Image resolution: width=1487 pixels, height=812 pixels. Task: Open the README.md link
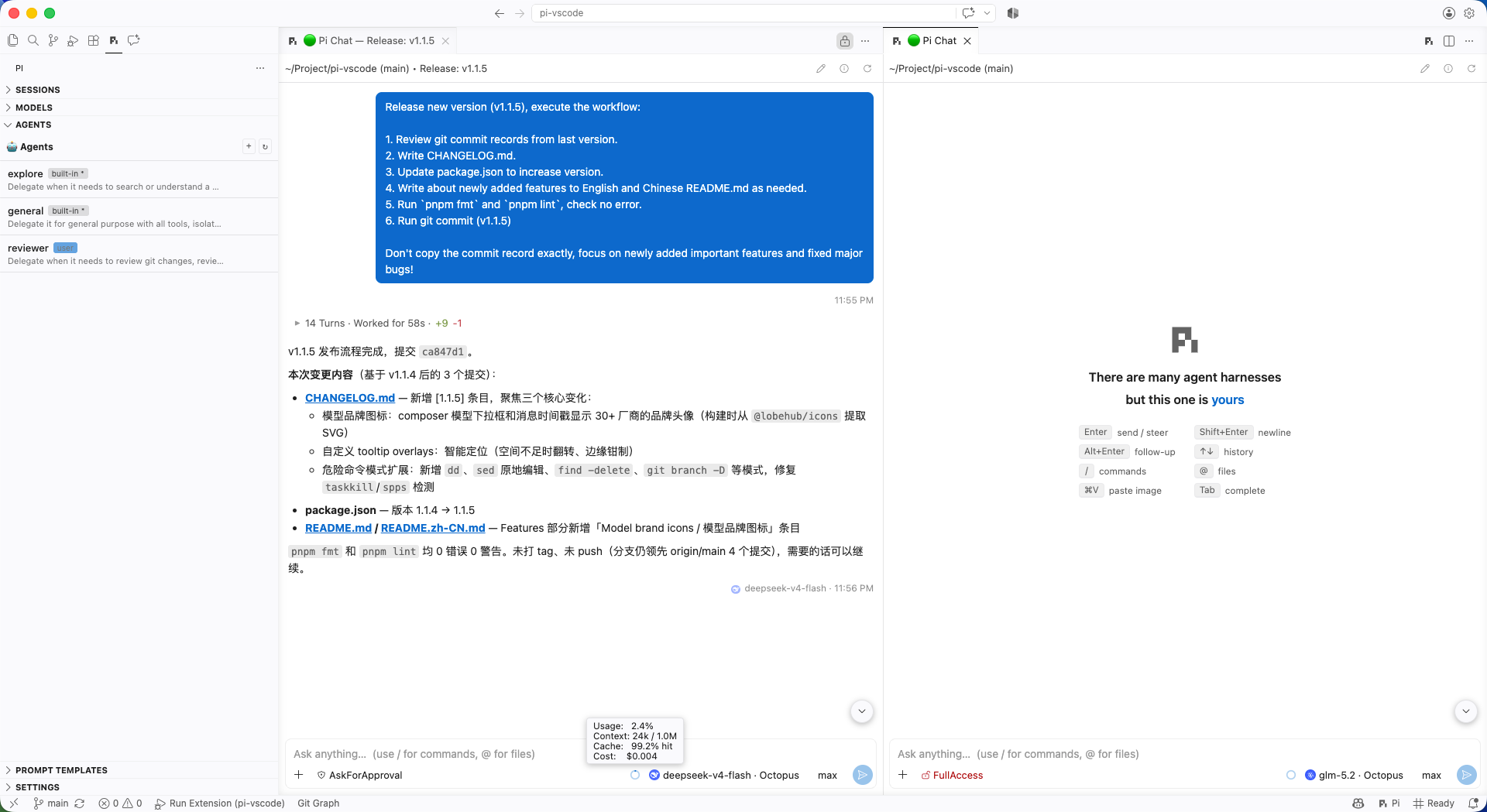coord(338,528)
